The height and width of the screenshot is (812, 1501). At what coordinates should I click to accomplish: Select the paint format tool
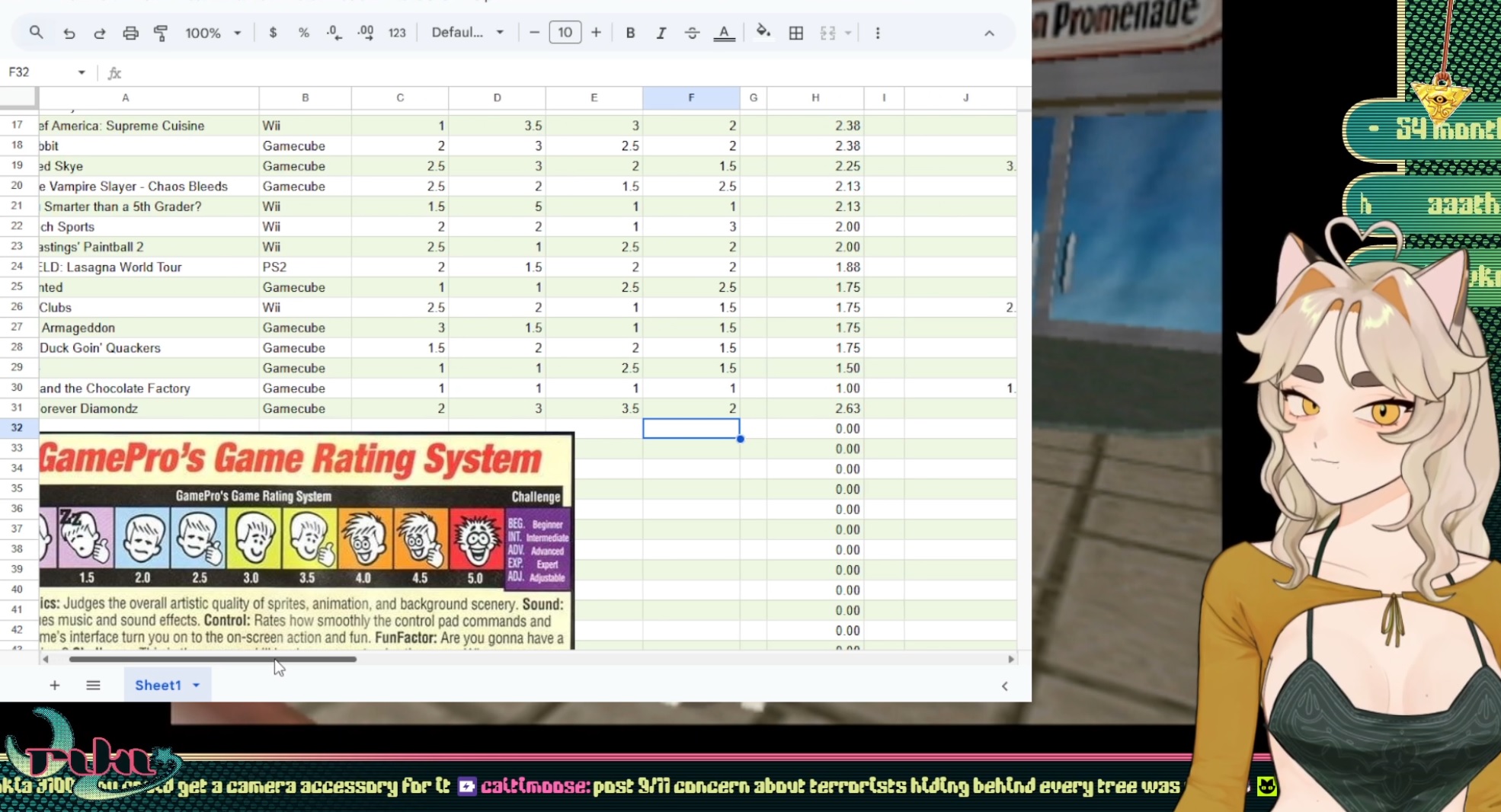pyautogui.click(x=161, y=33)
